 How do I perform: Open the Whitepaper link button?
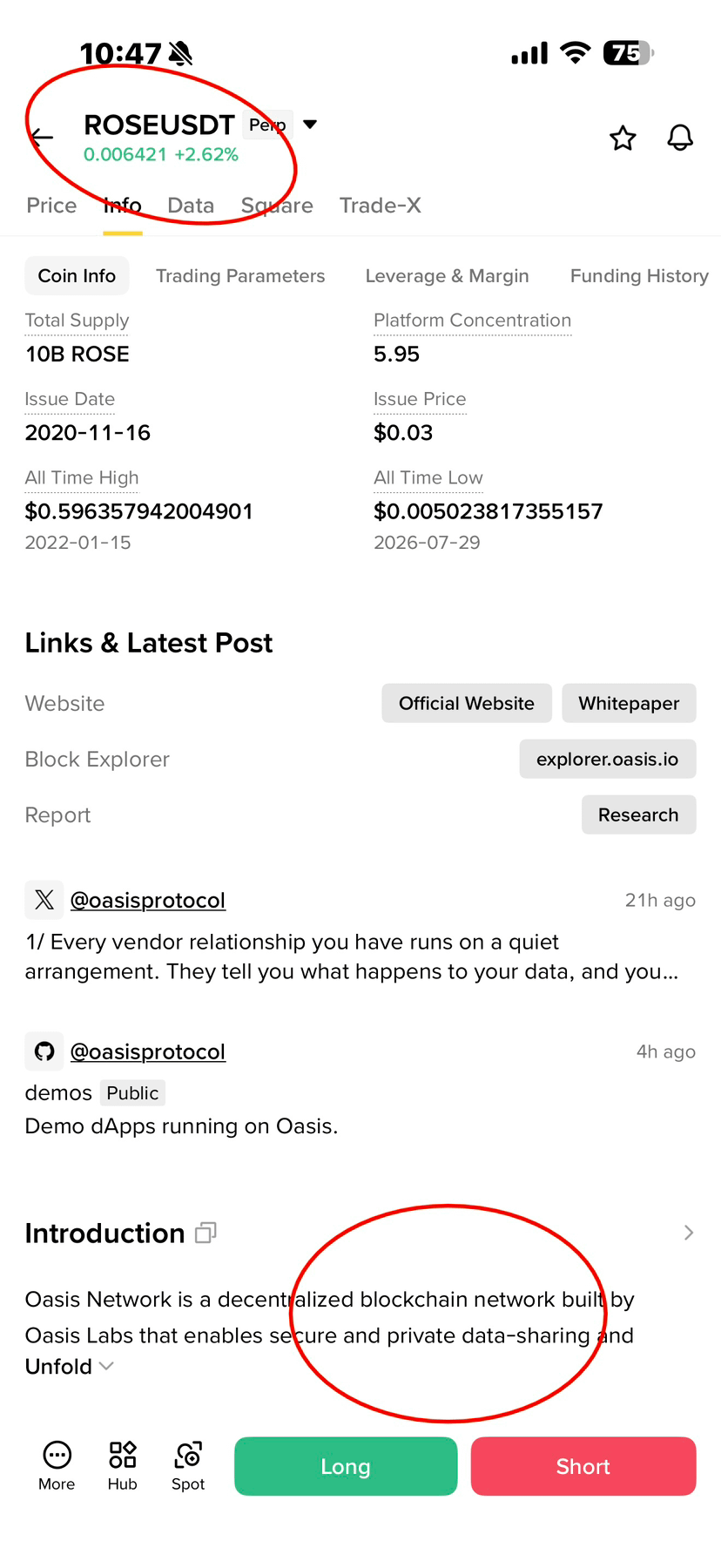tap(629, 703)
